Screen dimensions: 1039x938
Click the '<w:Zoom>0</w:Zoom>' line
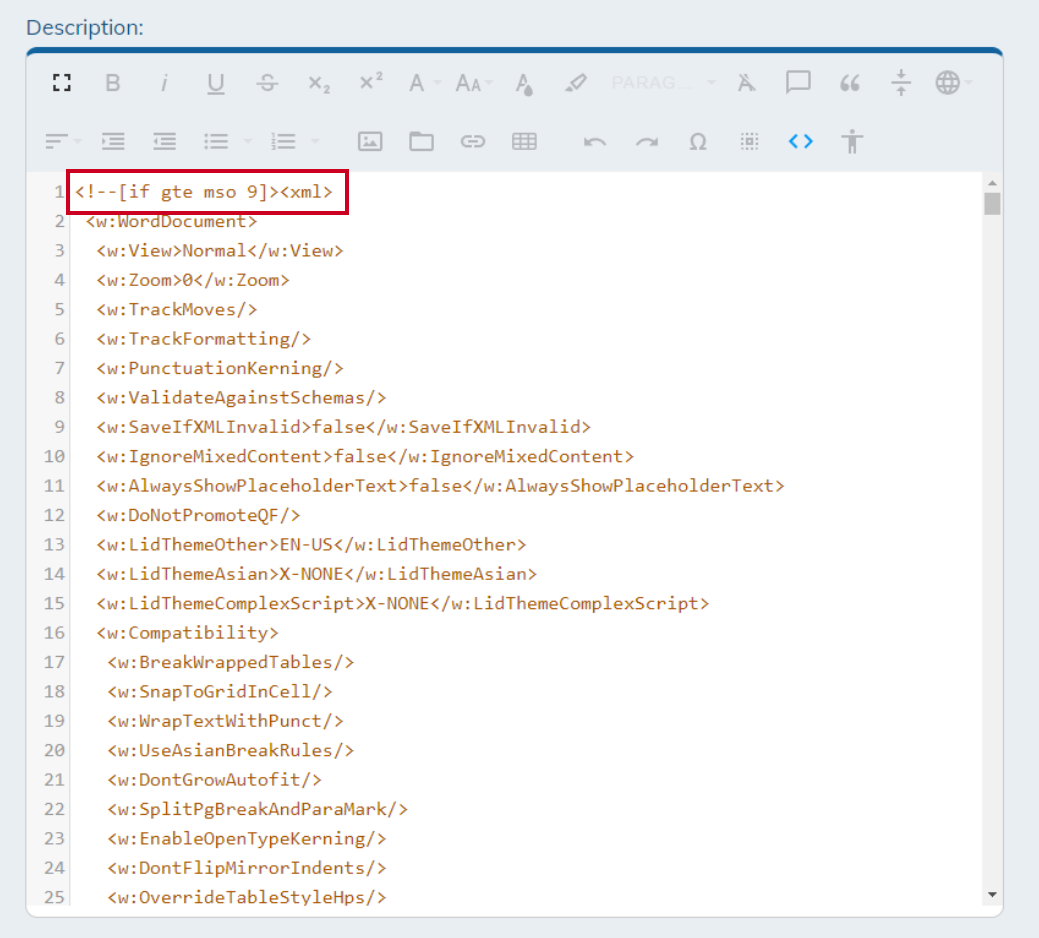tap(193, 280)
